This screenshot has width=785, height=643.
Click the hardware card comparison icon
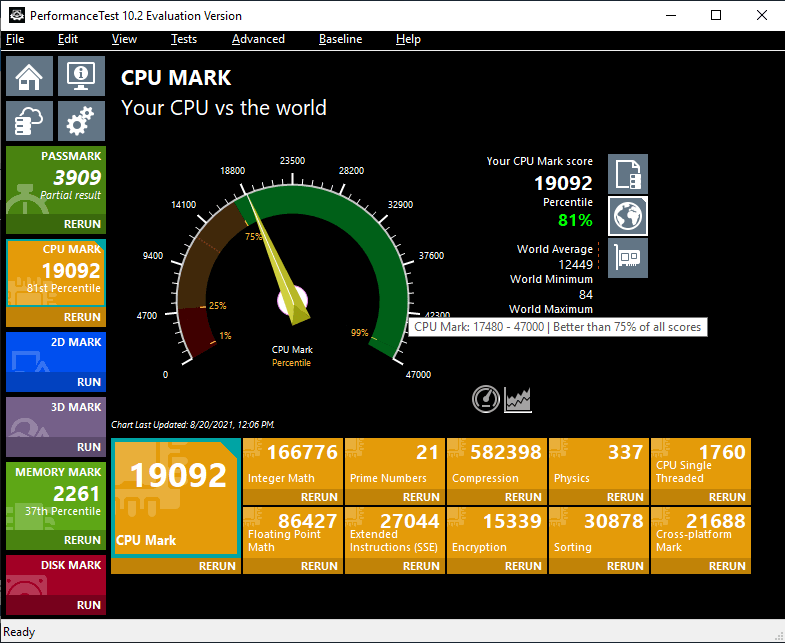coord(628,258)
